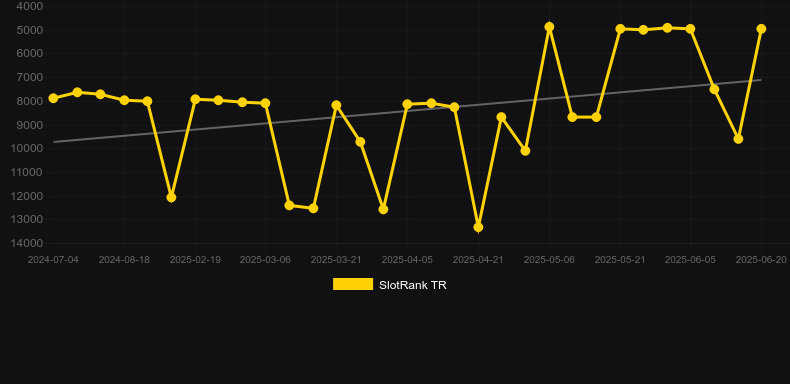The height and width of the screenshot is (384, 790).
Task: Click the 2025-05-06 date label
Action: (x=549, y=260)
